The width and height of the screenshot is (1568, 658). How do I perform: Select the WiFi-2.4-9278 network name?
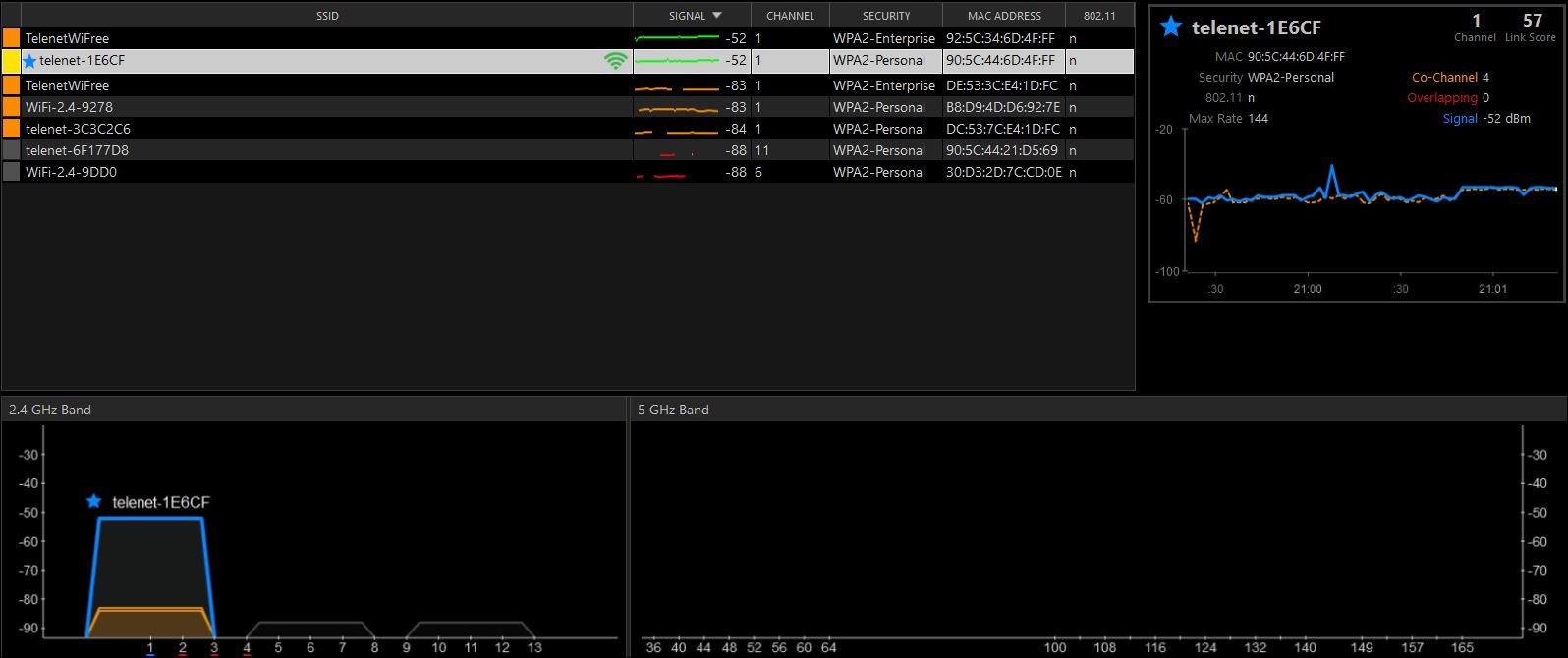69,107
